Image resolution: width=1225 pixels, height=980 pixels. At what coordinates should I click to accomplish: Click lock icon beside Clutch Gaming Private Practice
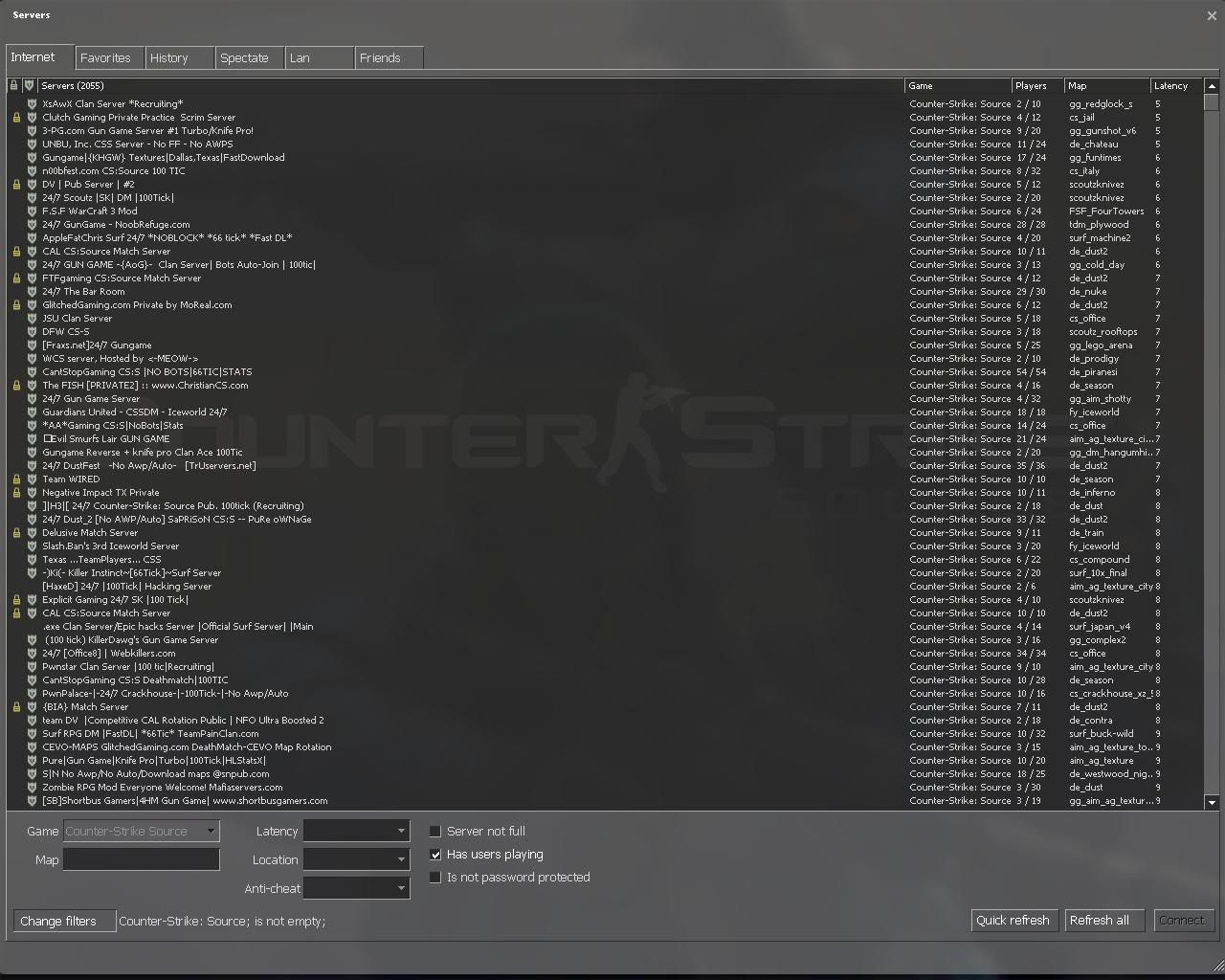pyautogui.click(x=16, y=118)
